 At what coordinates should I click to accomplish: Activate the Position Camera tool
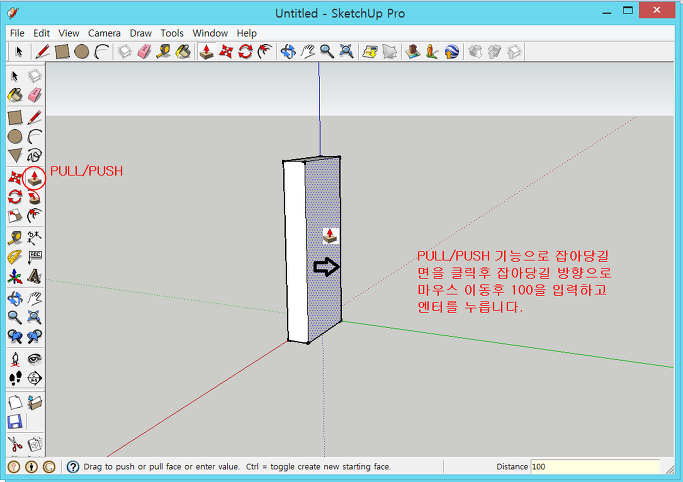point(15,359)
